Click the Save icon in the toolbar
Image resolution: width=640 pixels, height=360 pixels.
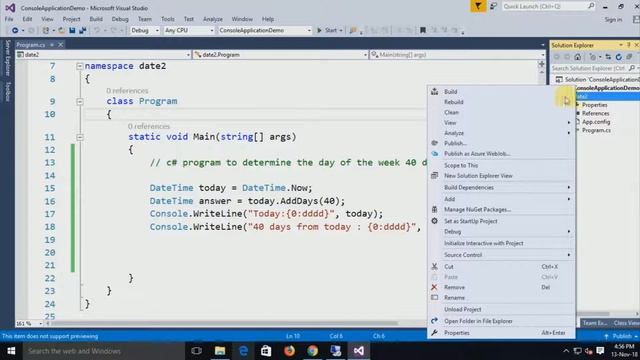72,30
